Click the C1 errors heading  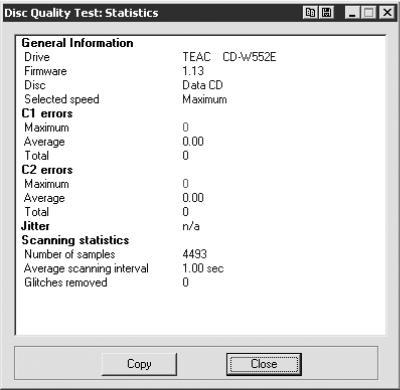[47, 114]
